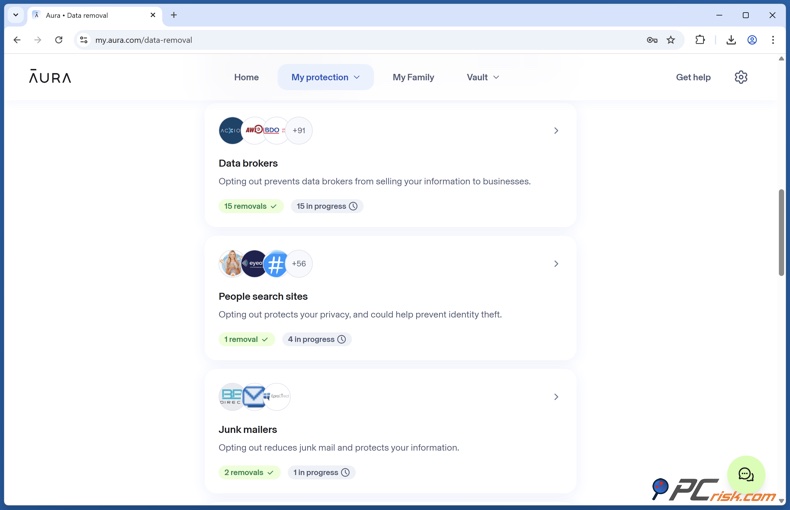Click the 15 removals badge
The width and height of the screenshot is (790, 510).
[x=250, y=206]
